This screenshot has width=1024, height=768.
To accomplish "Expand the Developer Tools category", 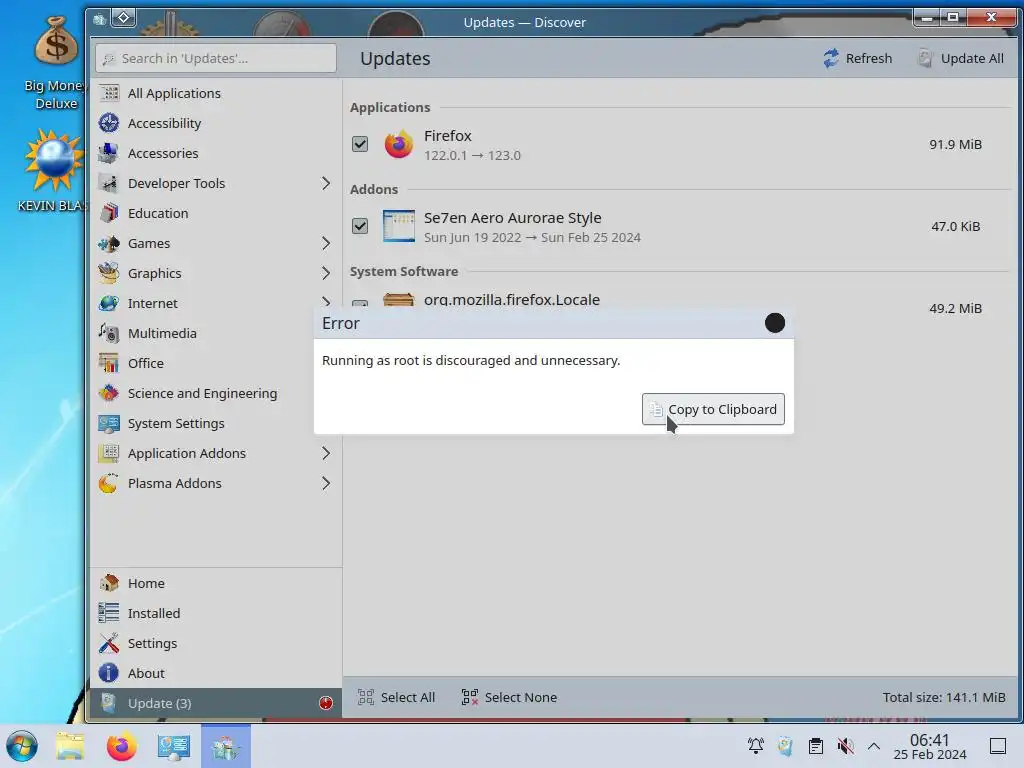I will click(x=325, y=184).
